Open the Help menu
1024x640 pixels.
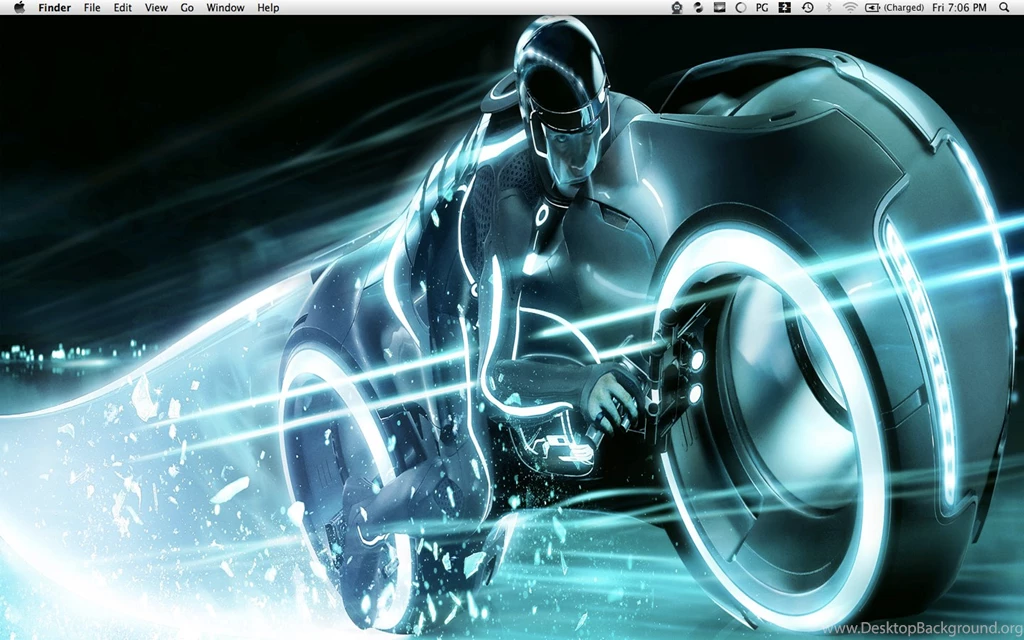click(268, 8)
